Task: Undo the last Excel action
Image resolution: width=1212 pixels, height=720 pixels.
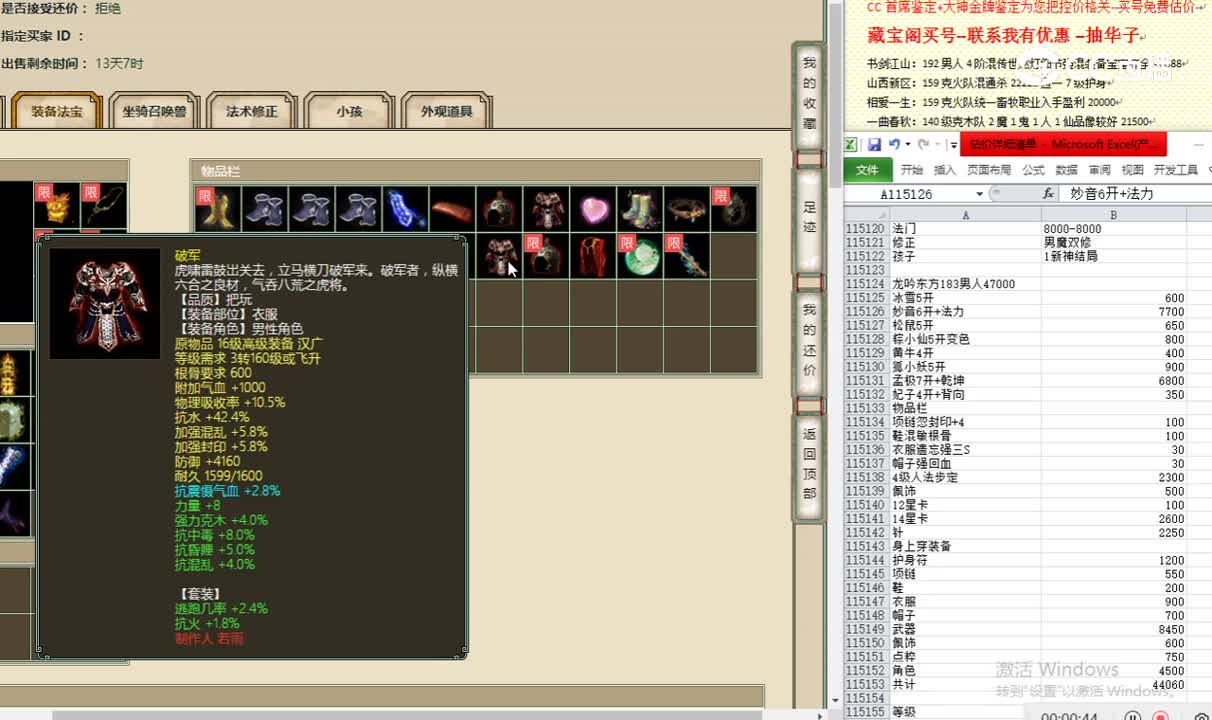Action: point(894,145)
